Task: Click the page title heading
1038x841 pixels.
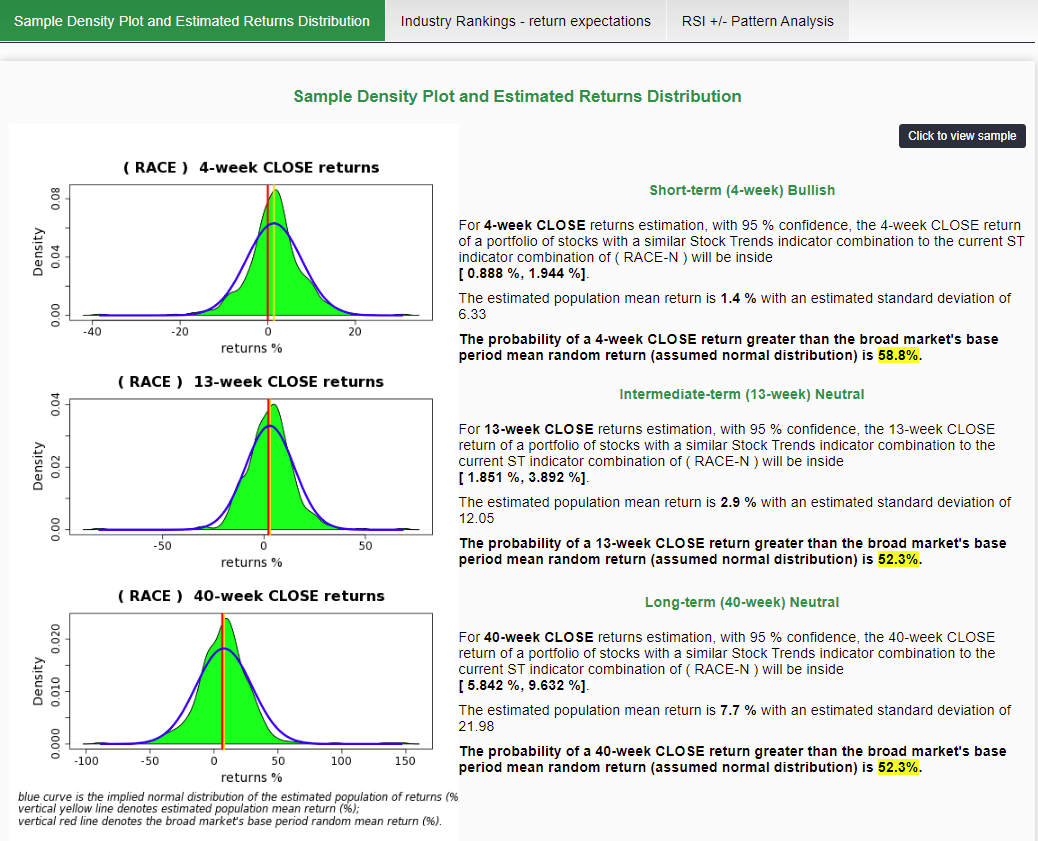Action: point(518,96)
